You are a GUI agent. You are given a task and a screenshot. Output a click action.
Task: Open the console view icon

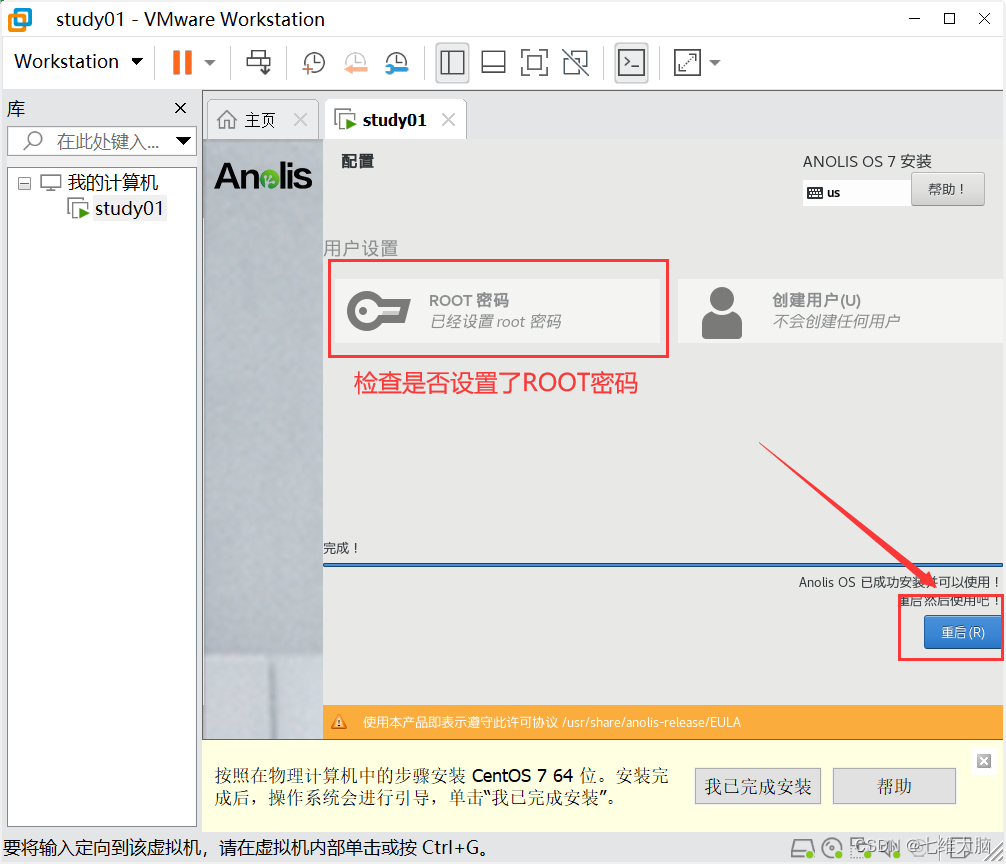631,63
